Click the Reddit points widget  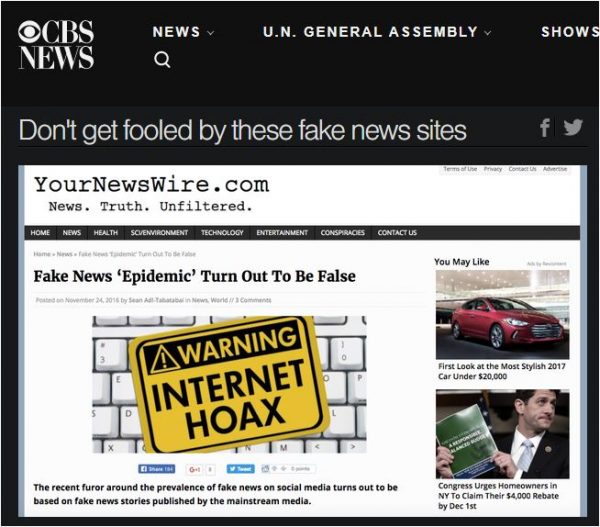point(288,468)
